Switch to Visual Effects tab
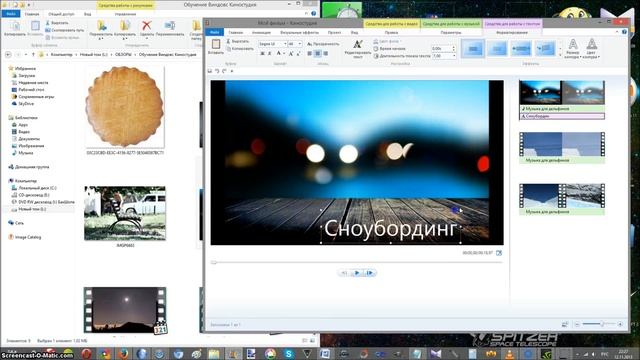Viewport: 640px width, 360px height. pyautogui.click(x=299, y=32)
